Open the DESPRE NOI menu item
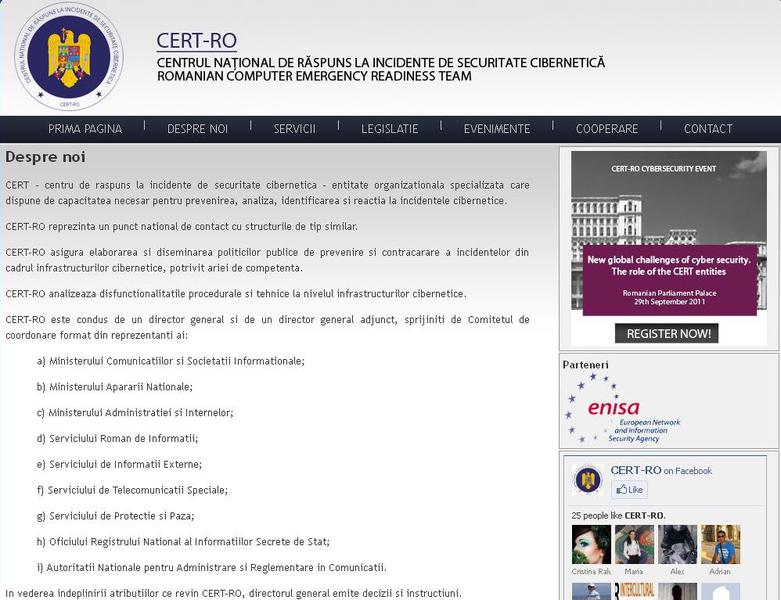This screenshot has height=600, width=781. pos(197,129)
